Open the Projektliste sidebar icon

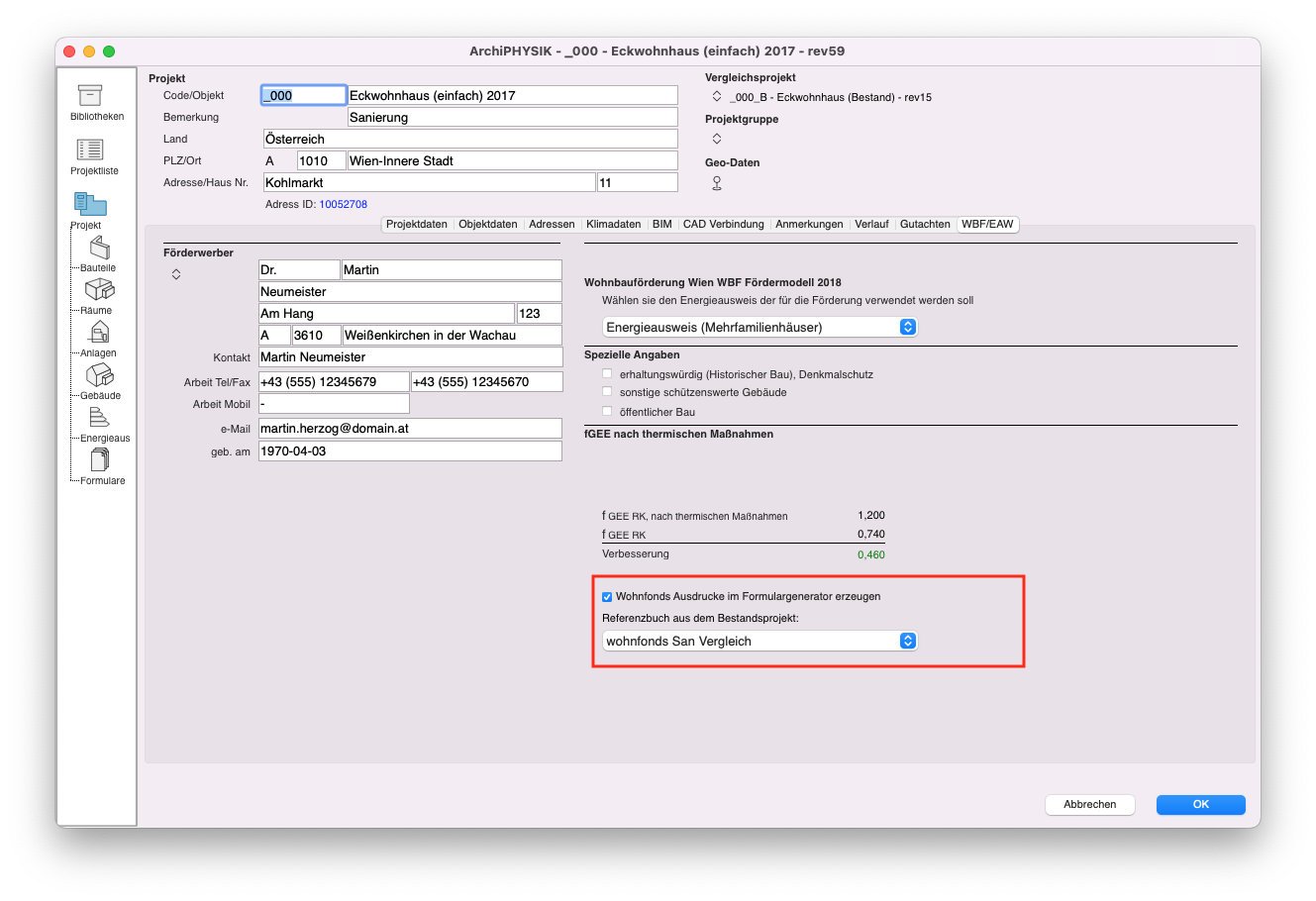(90, 150)
